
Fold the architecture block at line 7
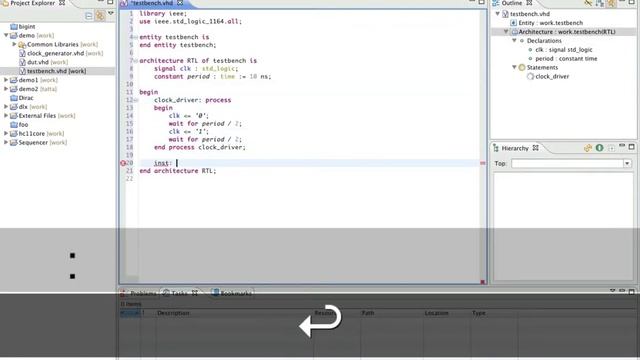(x=136, y=61)
